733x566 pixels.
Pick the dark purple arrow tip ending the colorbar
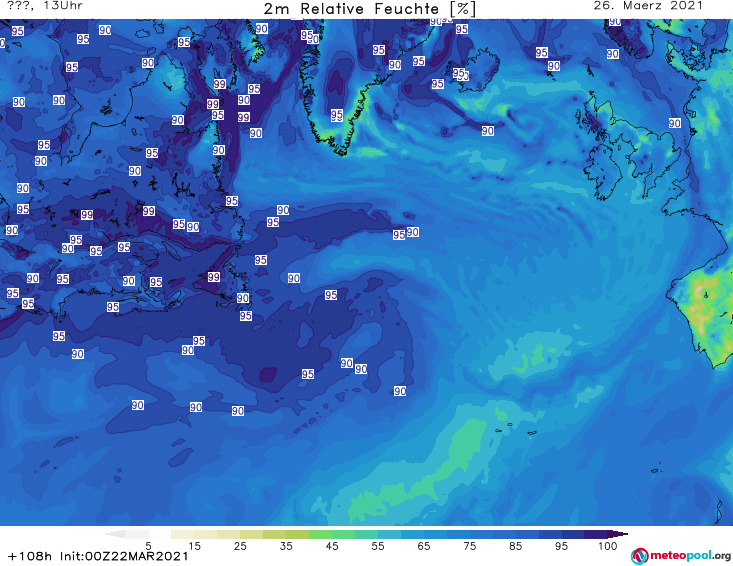click(618, 534)
